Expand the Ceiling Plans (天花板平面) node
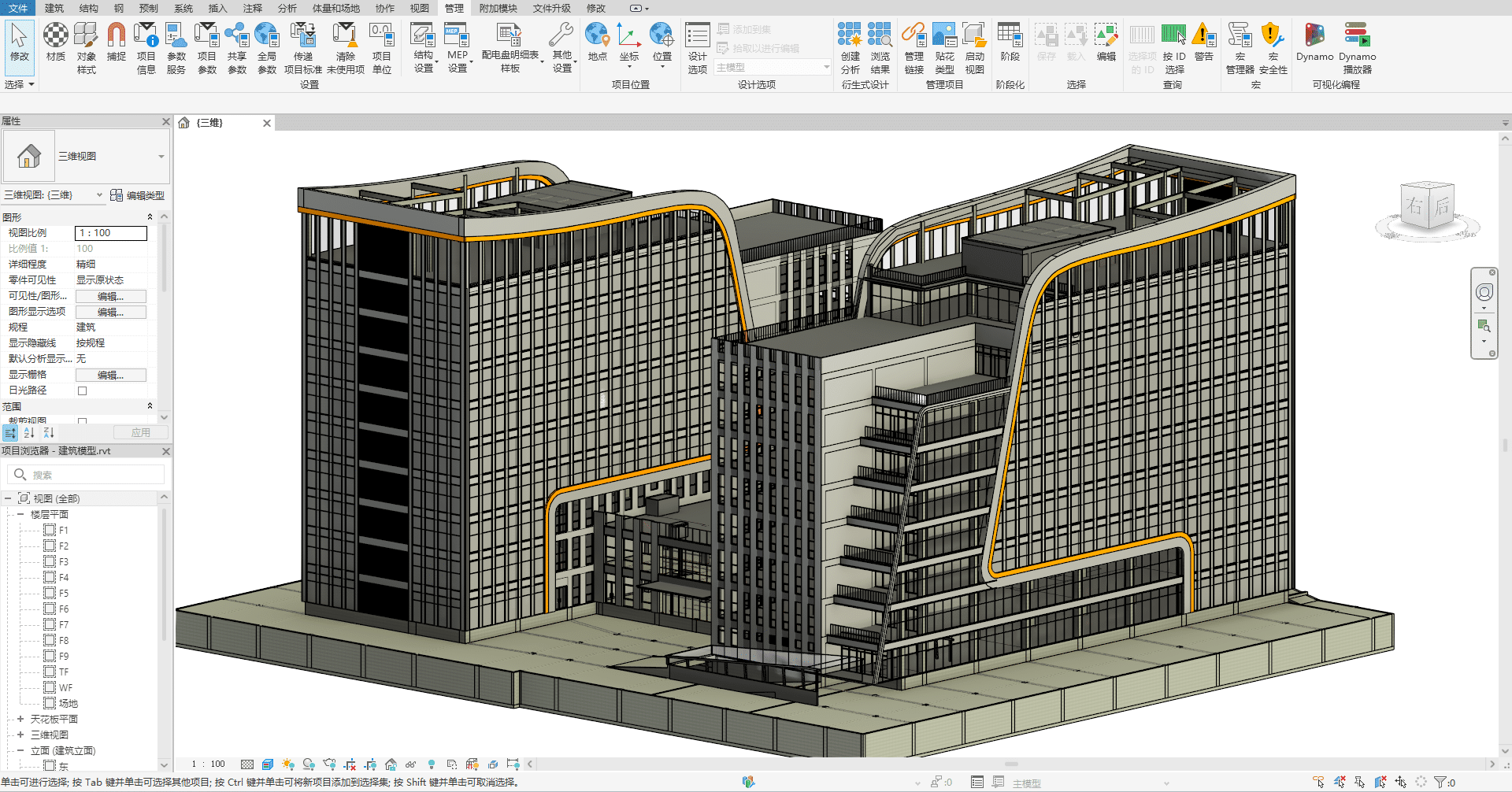This screenshot has width=1512, height=792. 20,719
